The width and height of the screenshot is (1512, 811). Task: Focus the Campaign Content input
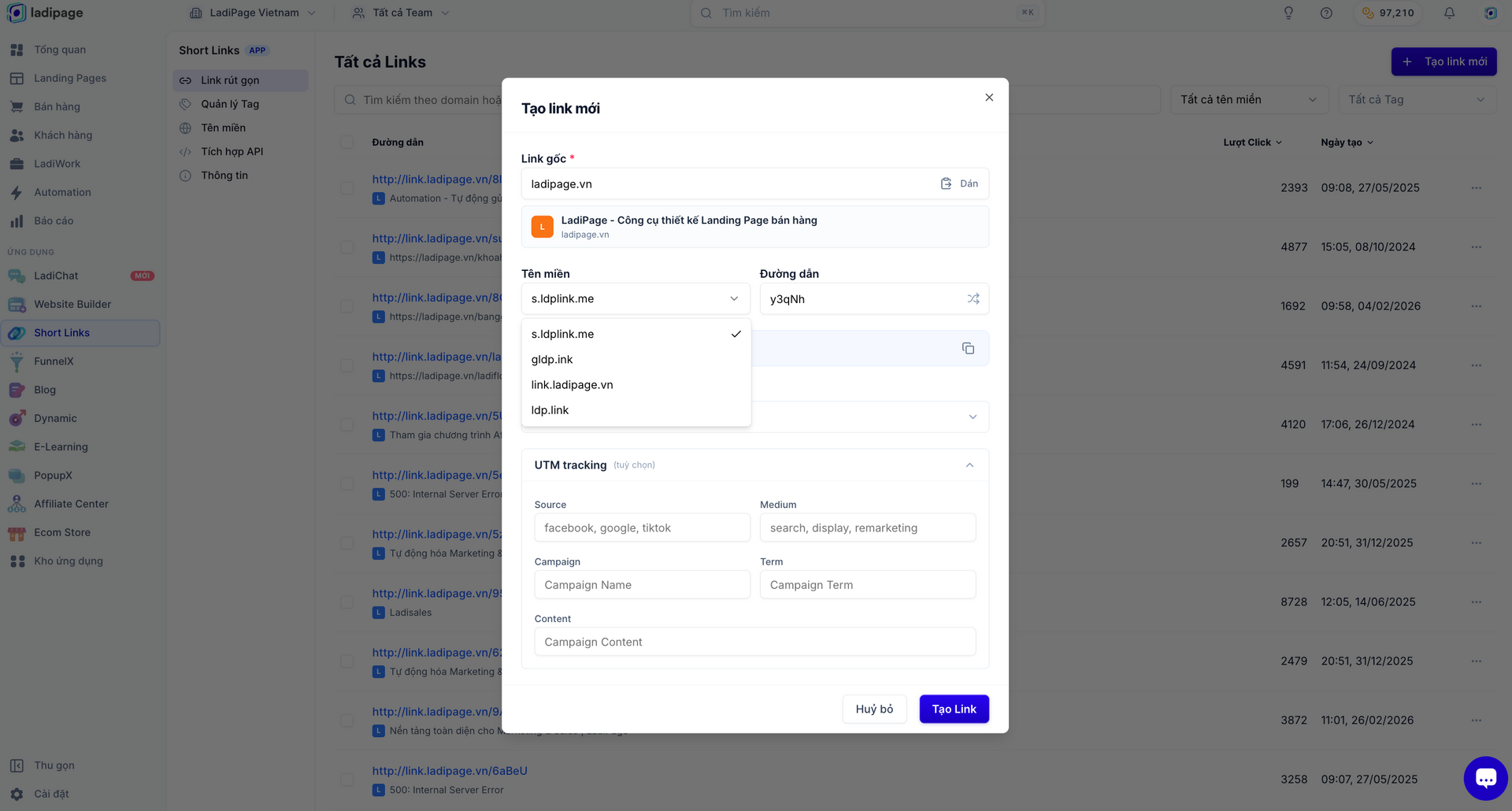pyautogui.click(x=754, y=642)
